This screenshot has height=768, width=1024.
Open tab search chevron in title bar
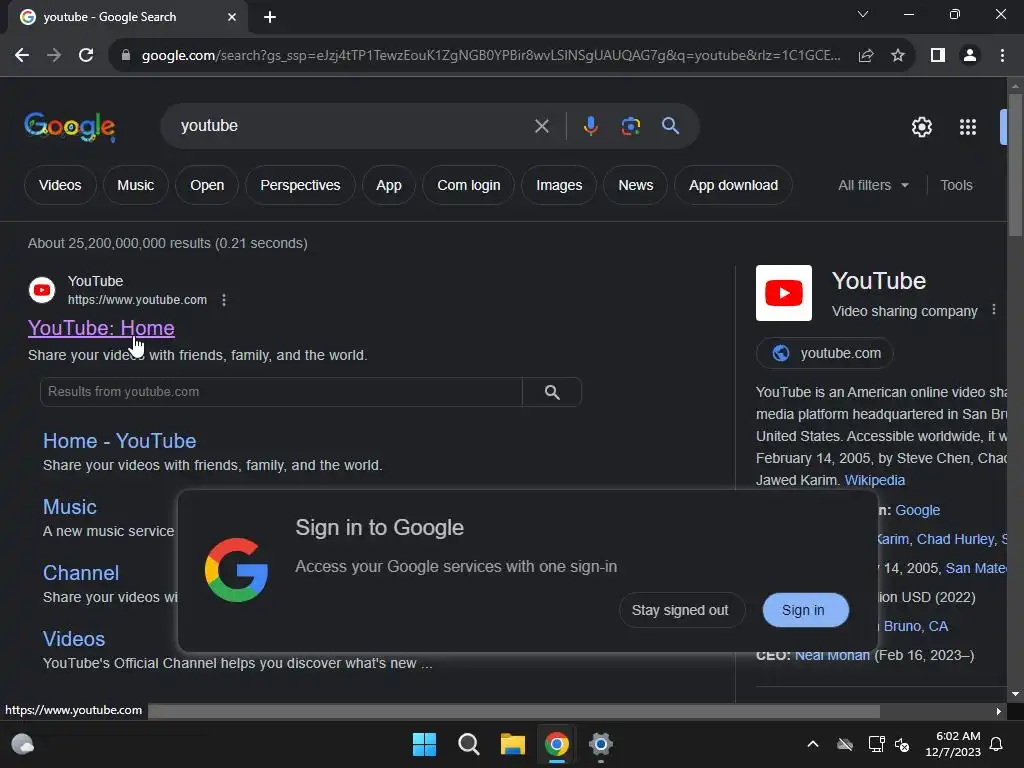coord(863,14)
